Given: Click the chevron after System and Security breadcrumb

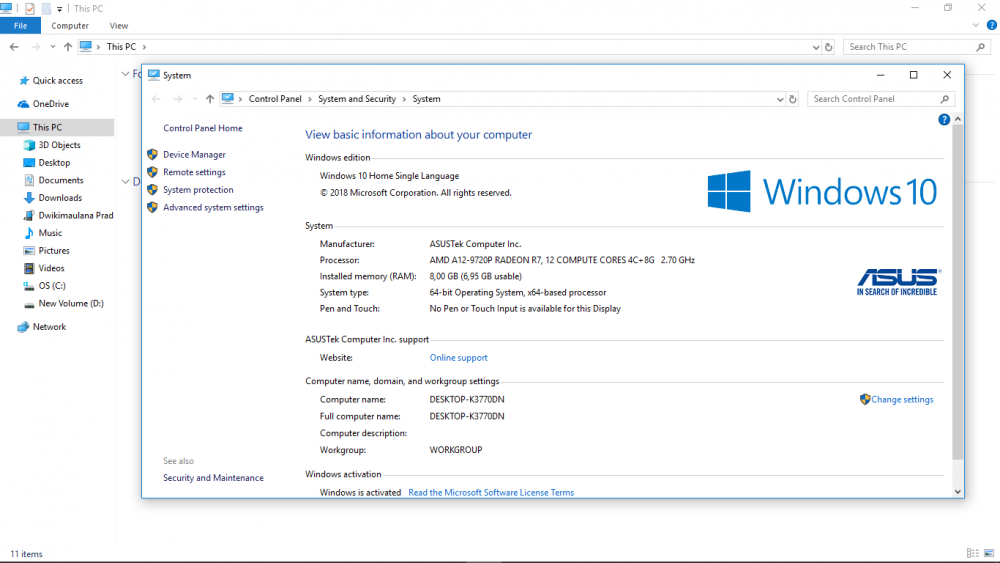Looking at the screenshot, I should click(x=405, y=99).
